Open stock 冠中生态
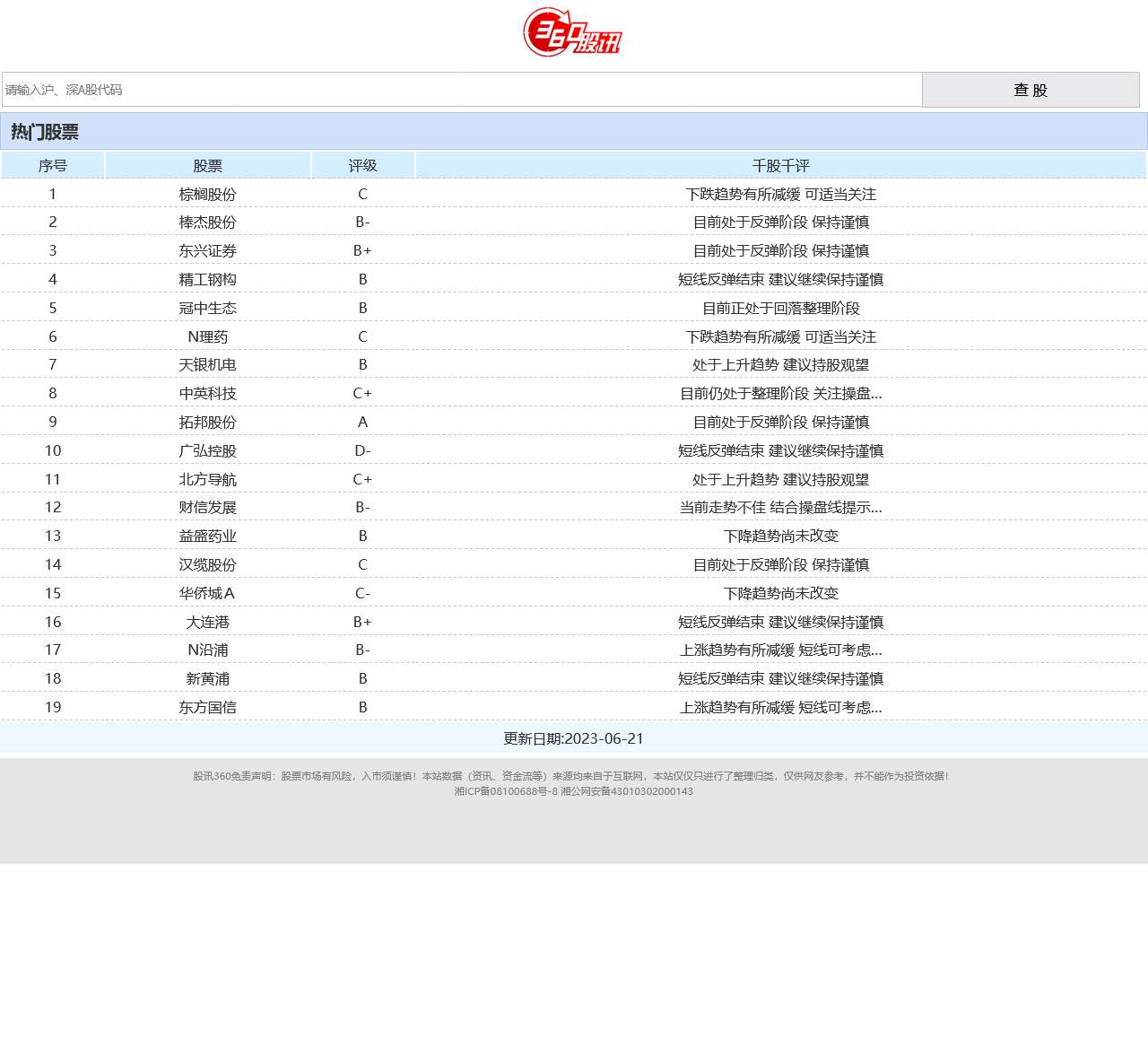1148x1047 pixels. (x=207, y=308)
